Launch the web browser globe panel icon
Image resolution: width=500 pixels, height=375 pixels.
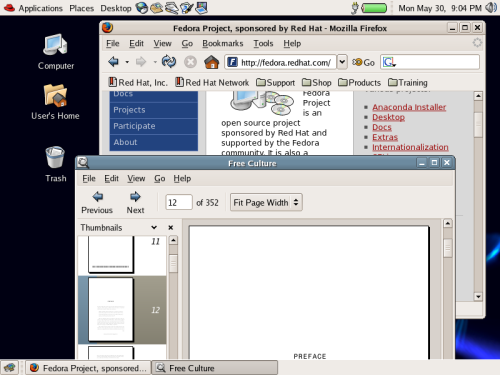(142, 8)
